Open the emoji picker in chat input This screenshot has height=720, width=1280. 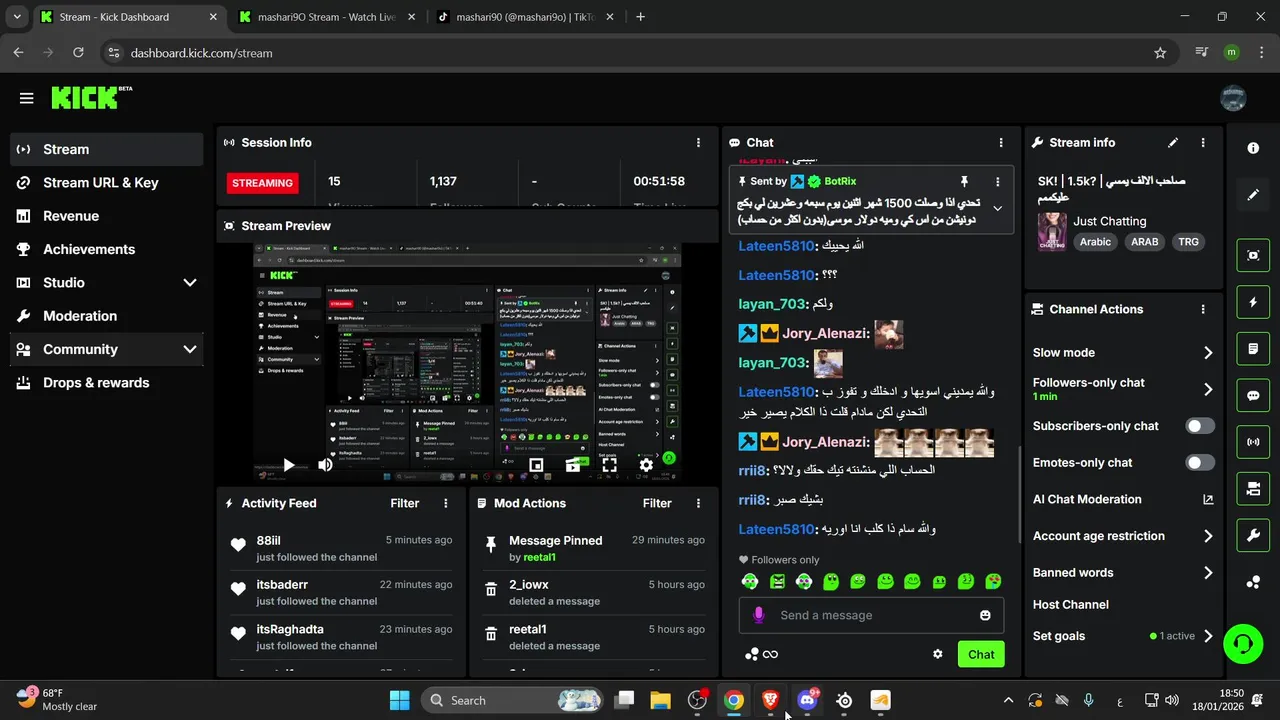click(x=985, y=615)
